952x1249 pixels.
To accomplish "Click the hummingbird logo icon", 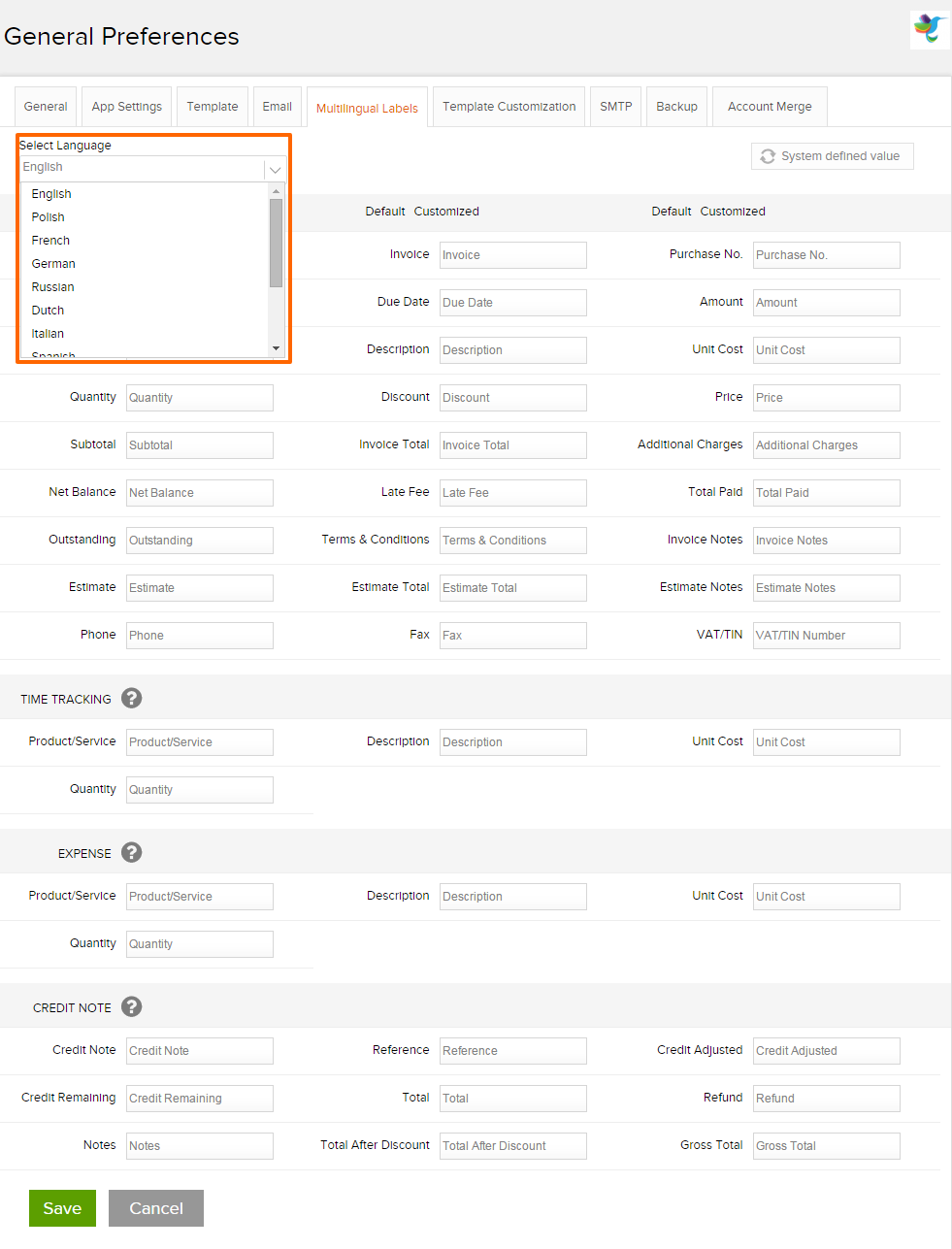I will [930, 29].
